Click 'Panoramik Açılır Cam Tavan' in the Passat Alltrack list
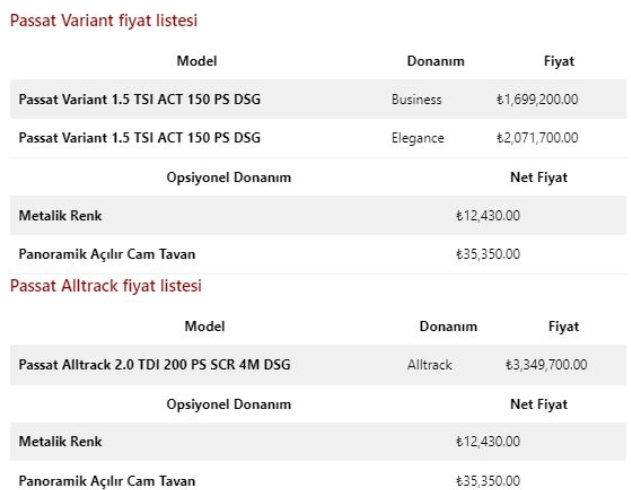 [107, 481]
